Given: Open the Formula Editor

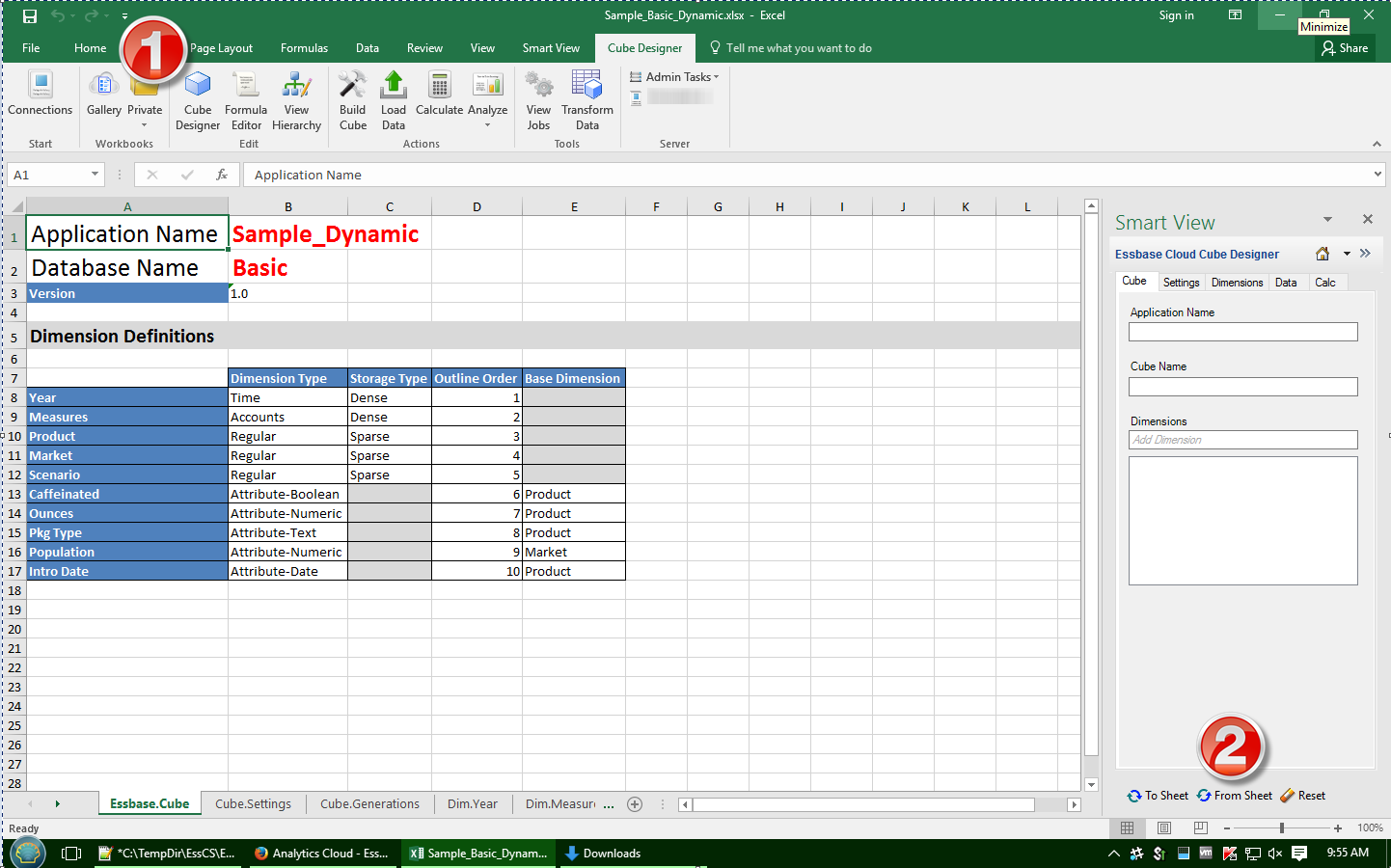Looking at the screenshot, I should (246, 101).
